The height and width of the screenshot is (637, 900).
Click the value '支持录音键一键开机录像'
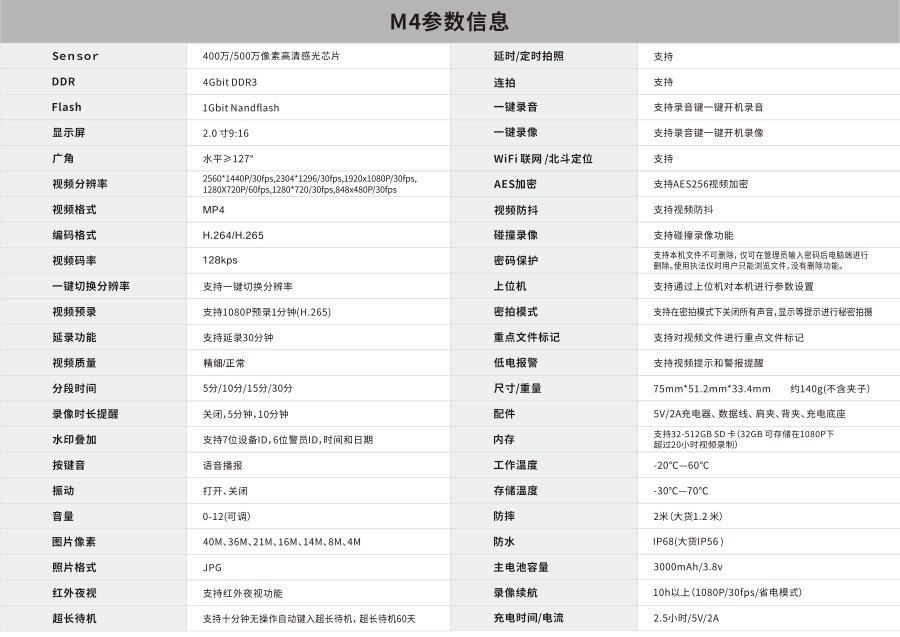point(708,133)
